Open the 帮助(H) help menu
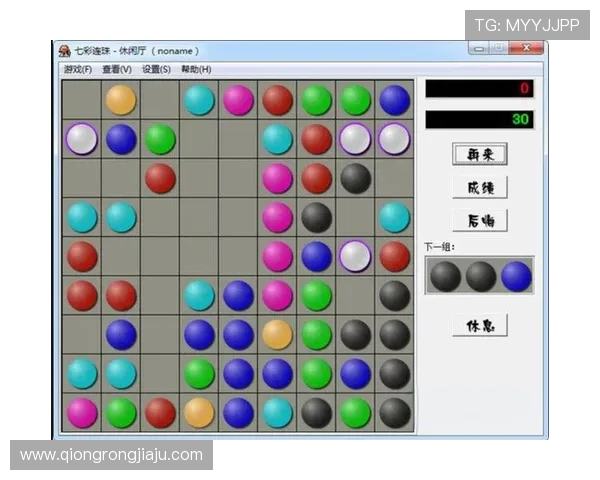600x480 pixels. [196, 69]
